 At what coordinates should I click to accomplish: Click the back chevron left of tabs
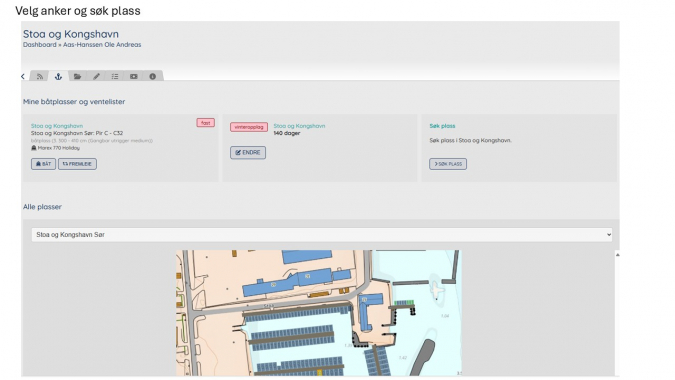23,76
